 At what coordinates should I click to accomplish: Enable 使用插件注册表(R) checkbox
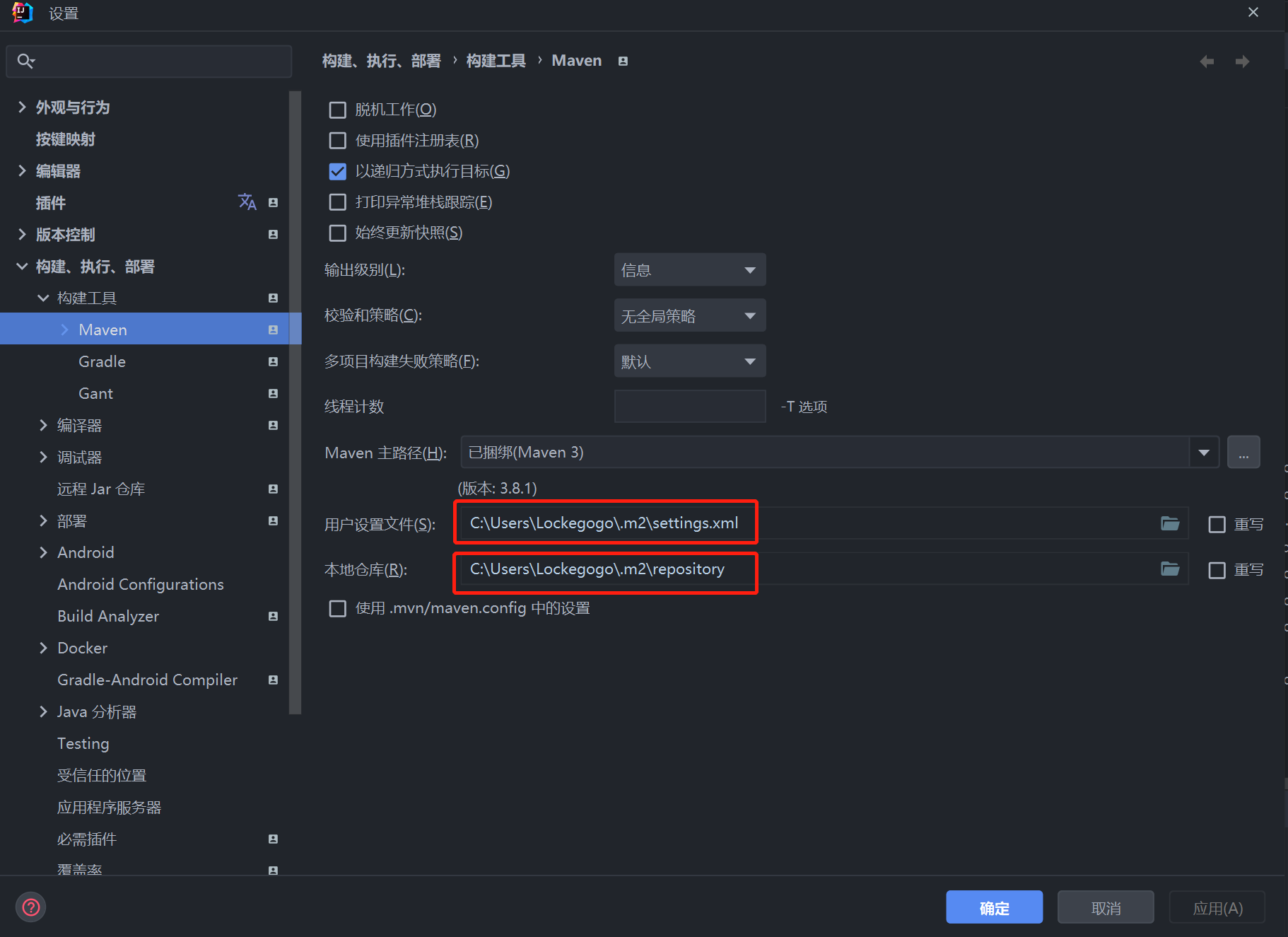[x=338, y=141]
